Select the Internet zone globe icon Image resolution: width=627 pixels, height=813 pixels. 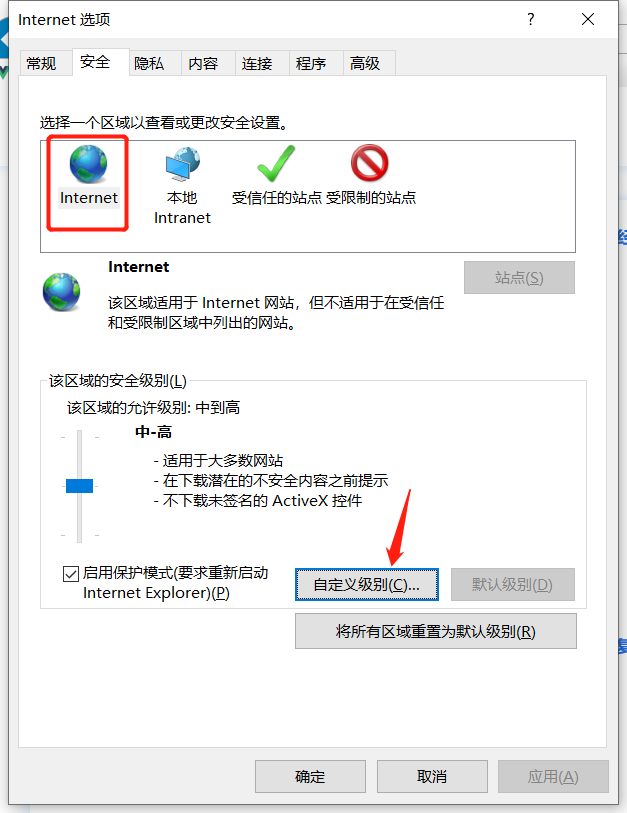click(88, 164)
